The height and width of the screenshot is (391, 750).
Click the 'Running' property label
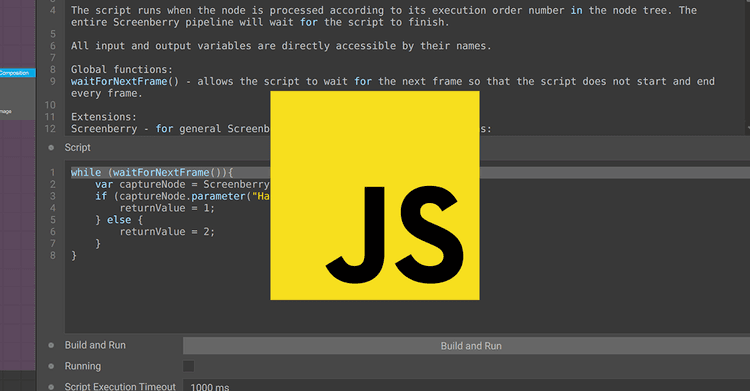[x=83, y=366]
